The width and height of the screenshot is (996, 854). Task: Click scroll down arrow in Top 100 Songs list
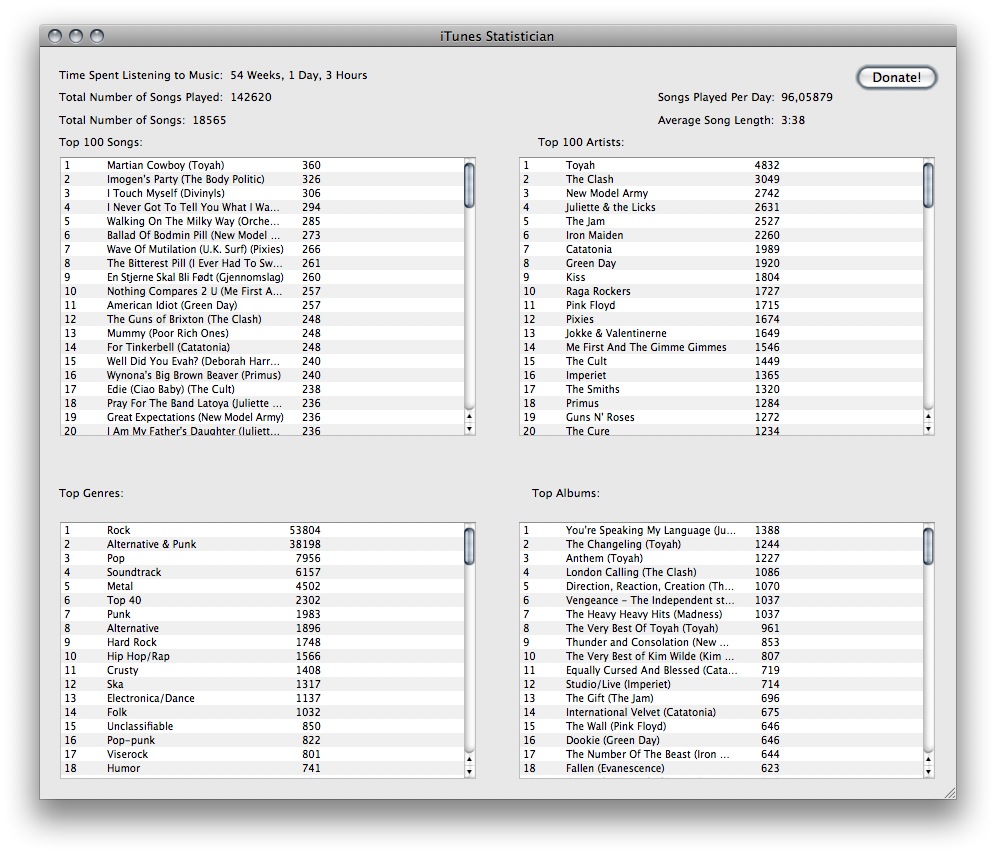coord(469,429)
